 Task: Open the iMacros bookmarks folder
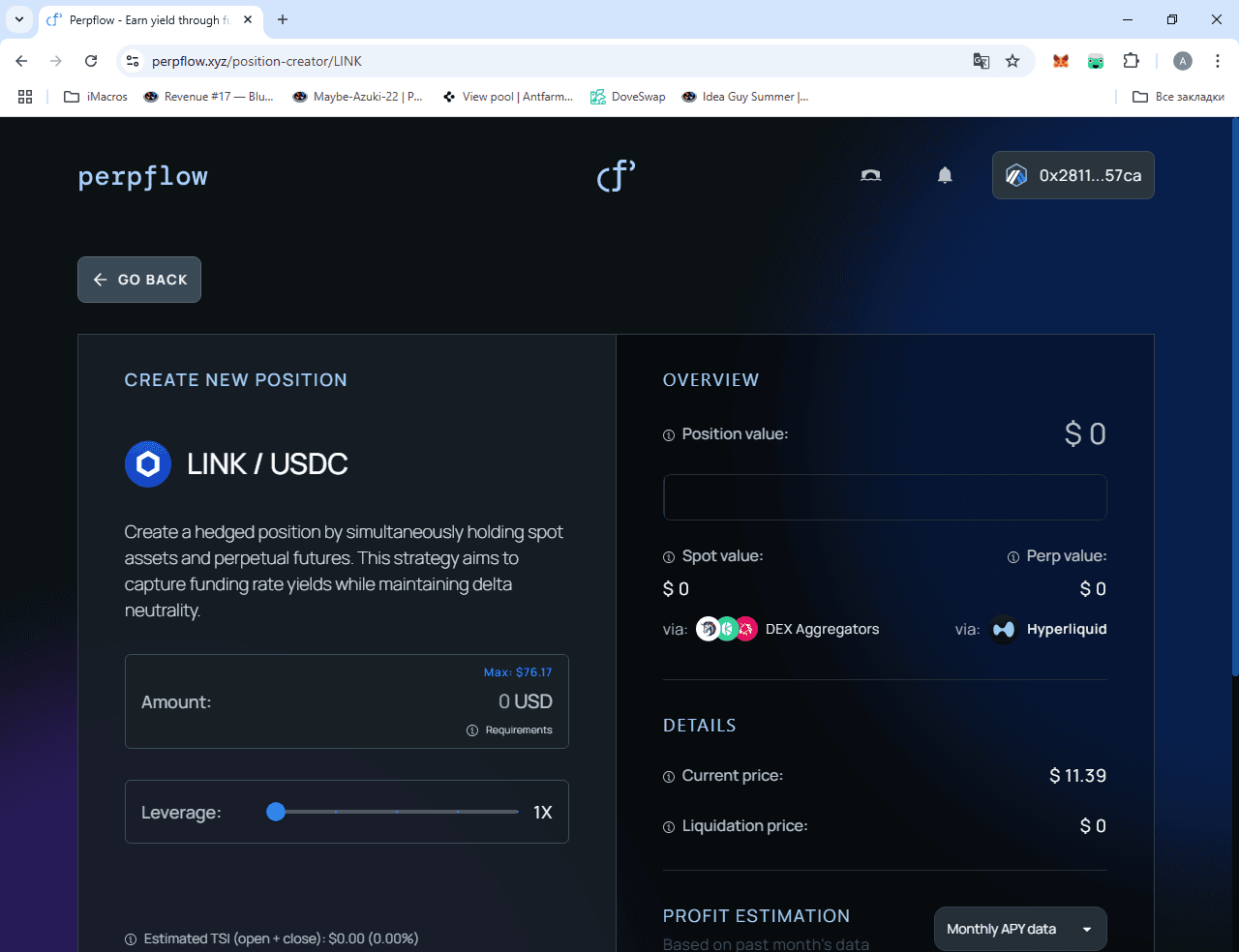point(96,97)
